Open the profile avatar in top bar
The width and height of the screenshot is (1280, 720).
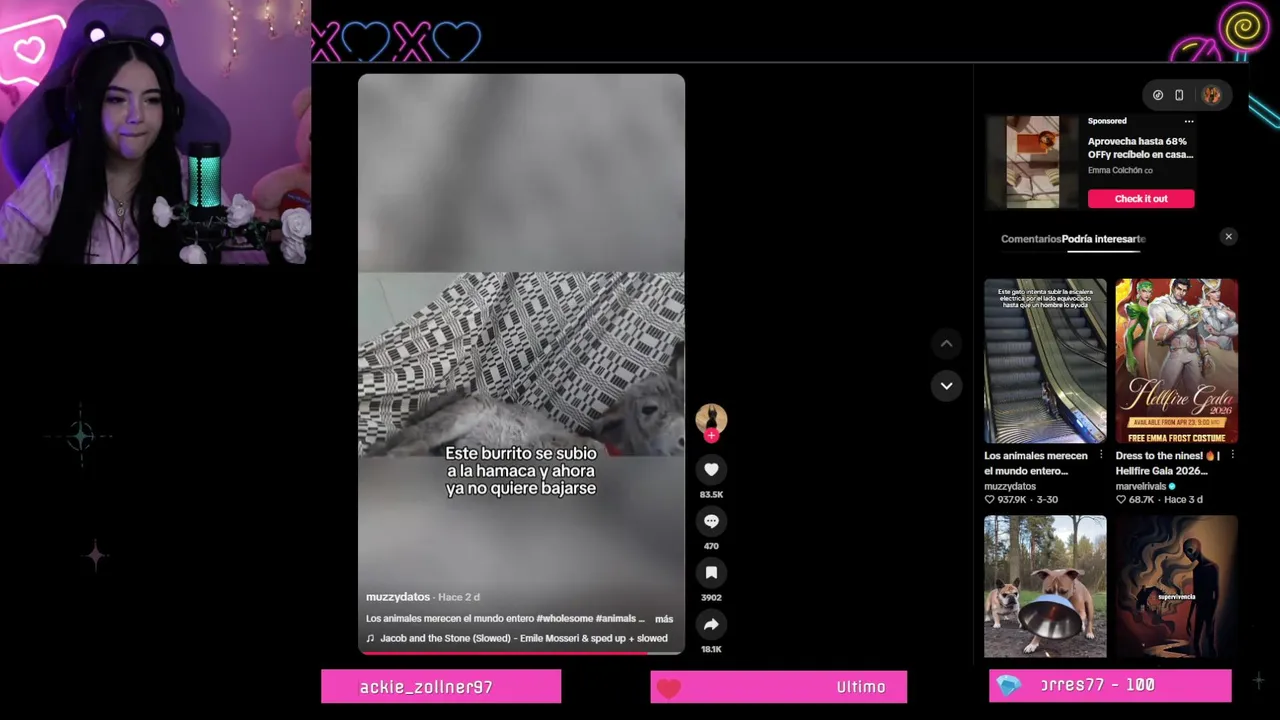click(1211, 95)
